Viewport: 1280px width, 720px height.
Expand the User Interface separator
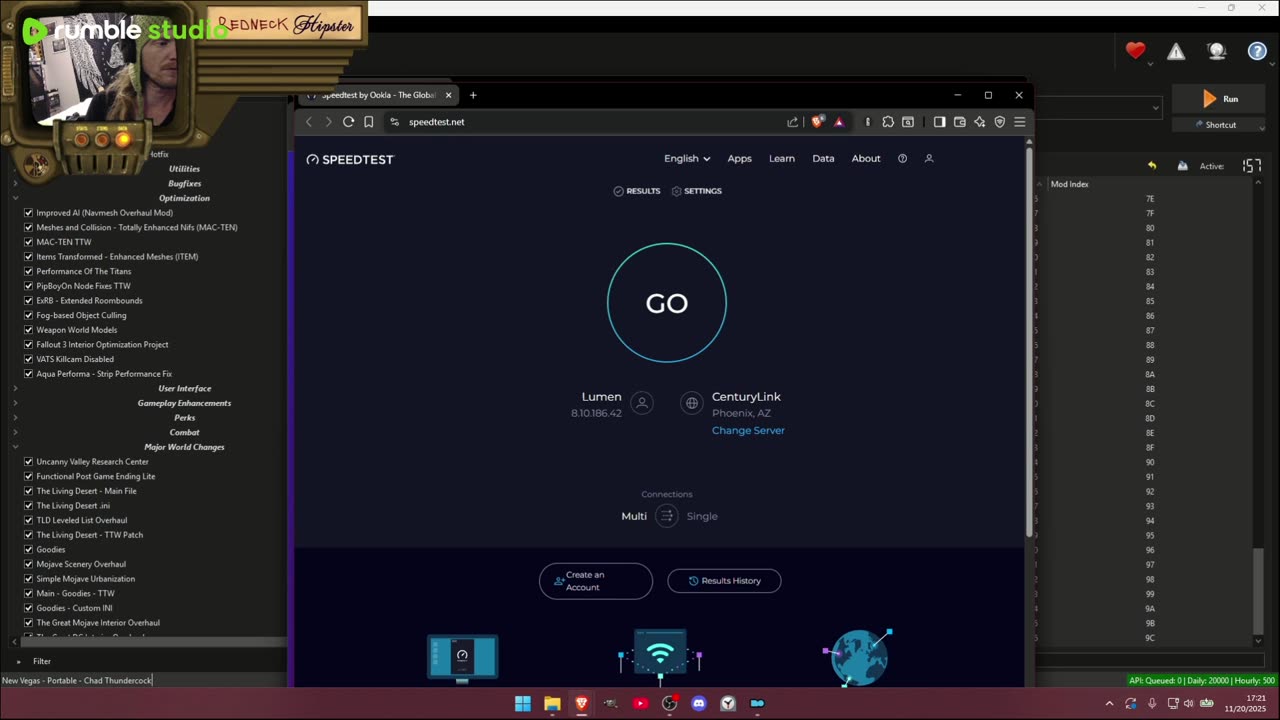coord(15,388)
